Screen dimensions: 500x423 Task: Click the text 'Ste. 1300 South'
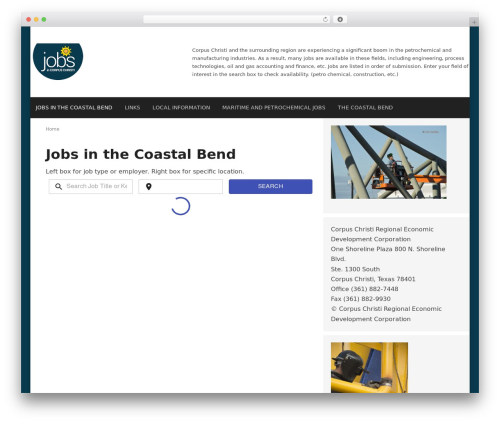point(355,269)
